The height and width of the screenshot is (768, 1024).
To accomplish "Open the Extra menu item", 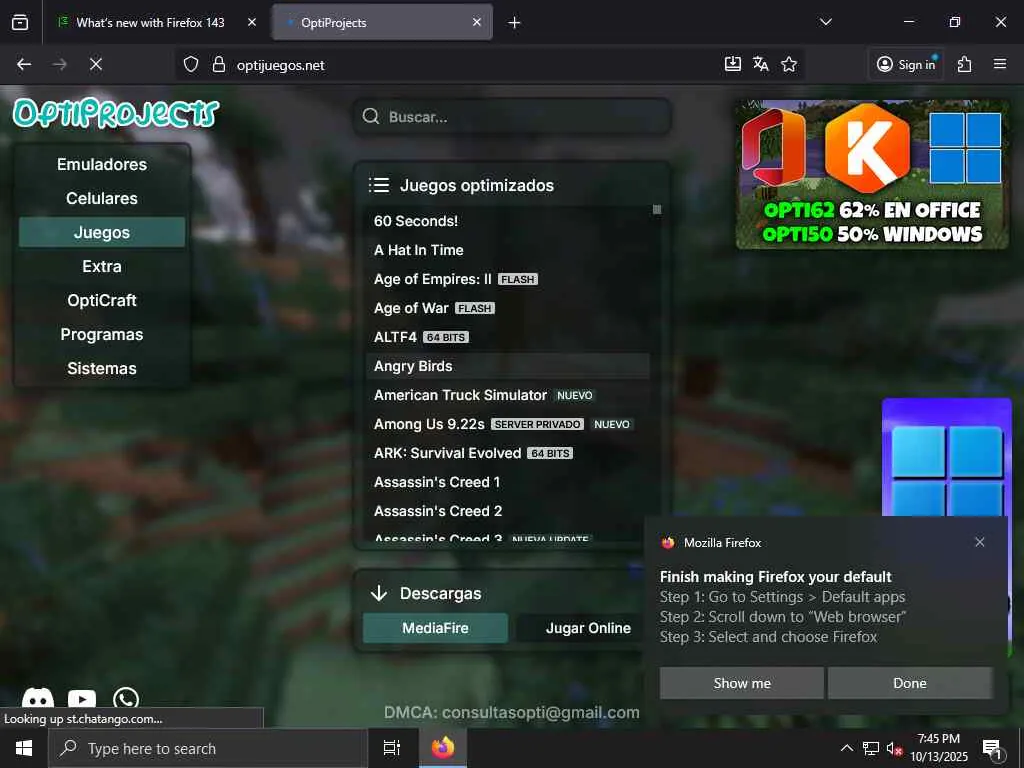I will (102, 266).
